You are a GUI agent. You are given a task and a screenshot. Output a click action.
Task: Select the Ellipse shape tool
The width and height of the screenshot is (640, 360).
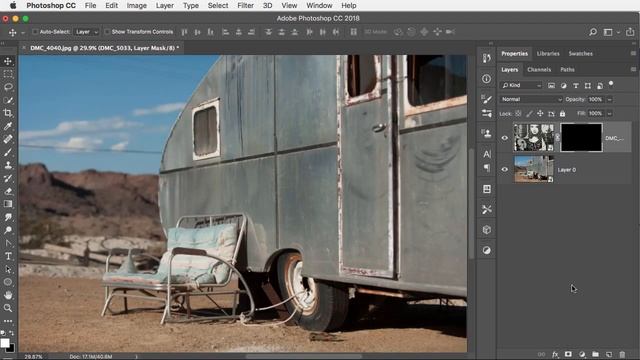(8, 282)
